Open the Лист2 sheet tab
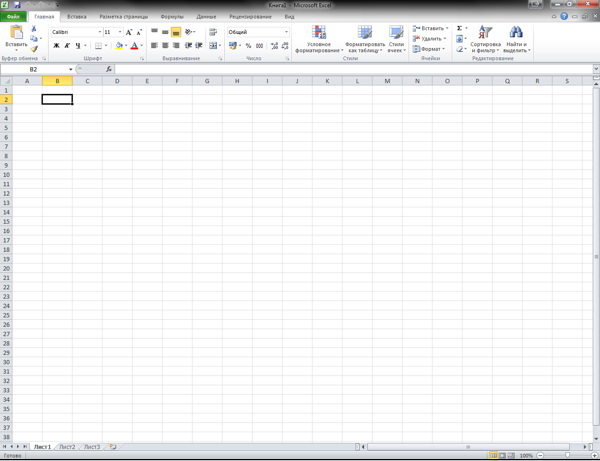Screen dimensions: 600x461 pyautogui.click(x=67, y=447)
